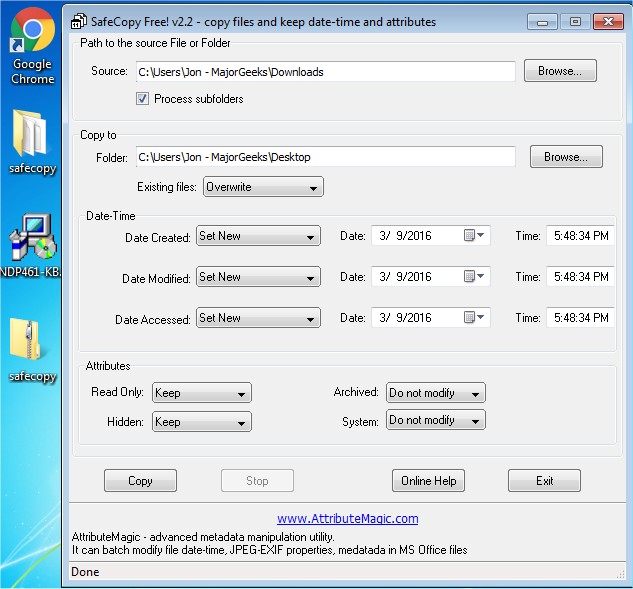This screenshot has height=589, width=633.
Task: Expand the Date Modified Set New dropdown
Action: pyautogui.click(x=258, y=277)
